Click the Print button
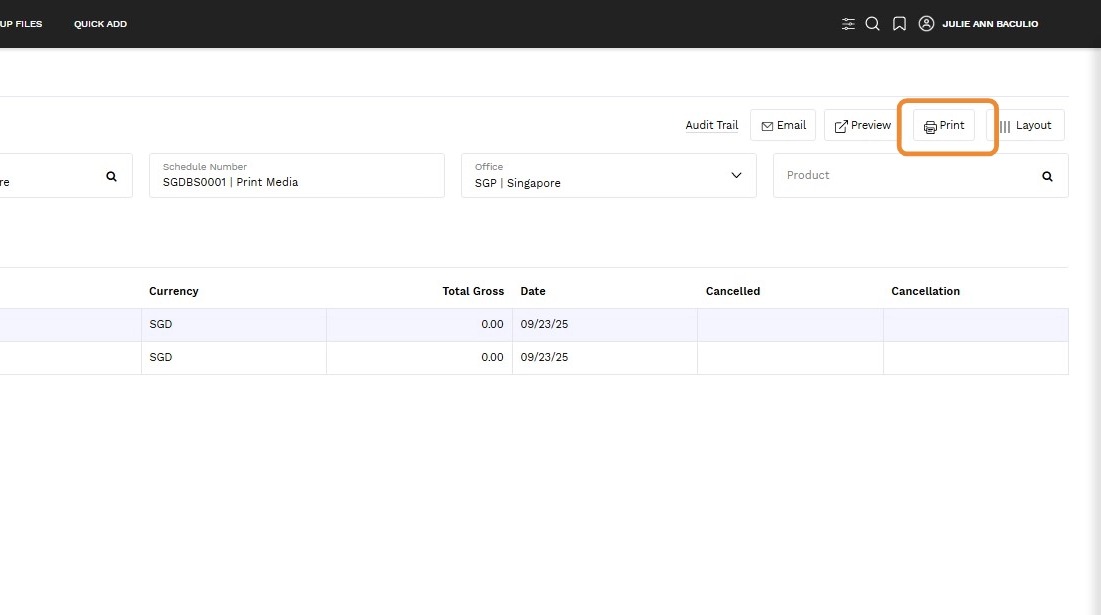 (x=944, y=126)
